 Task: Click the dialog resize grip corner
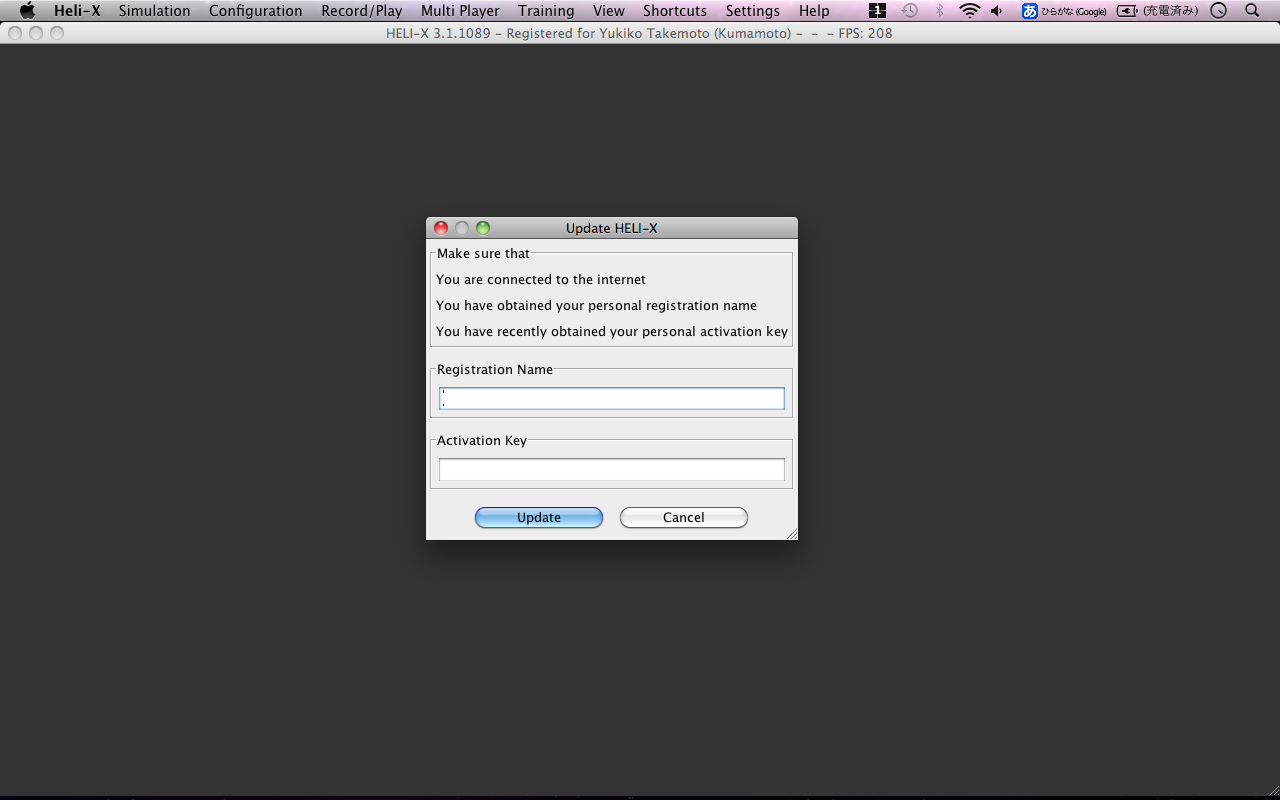click(791, 533)
